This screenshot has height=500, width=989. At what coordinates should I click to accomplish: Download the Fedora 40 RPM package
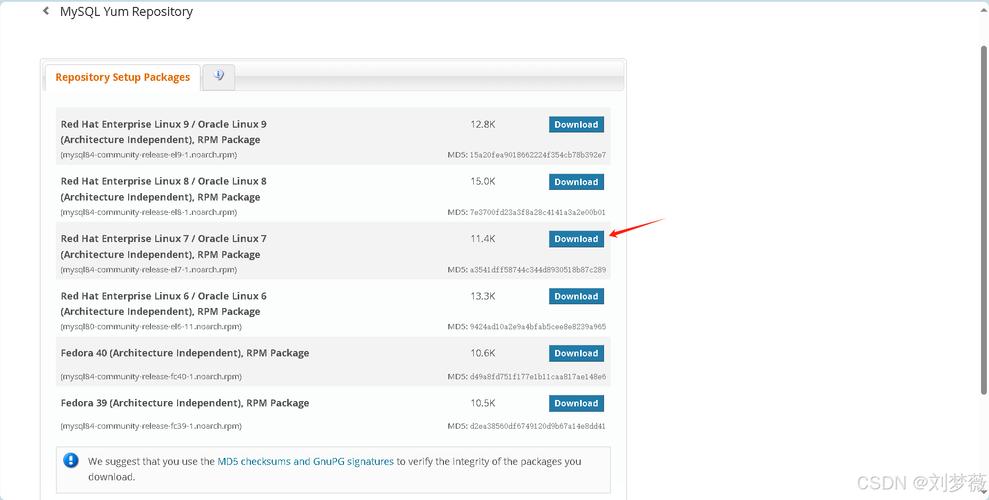[x=576, y=354]
